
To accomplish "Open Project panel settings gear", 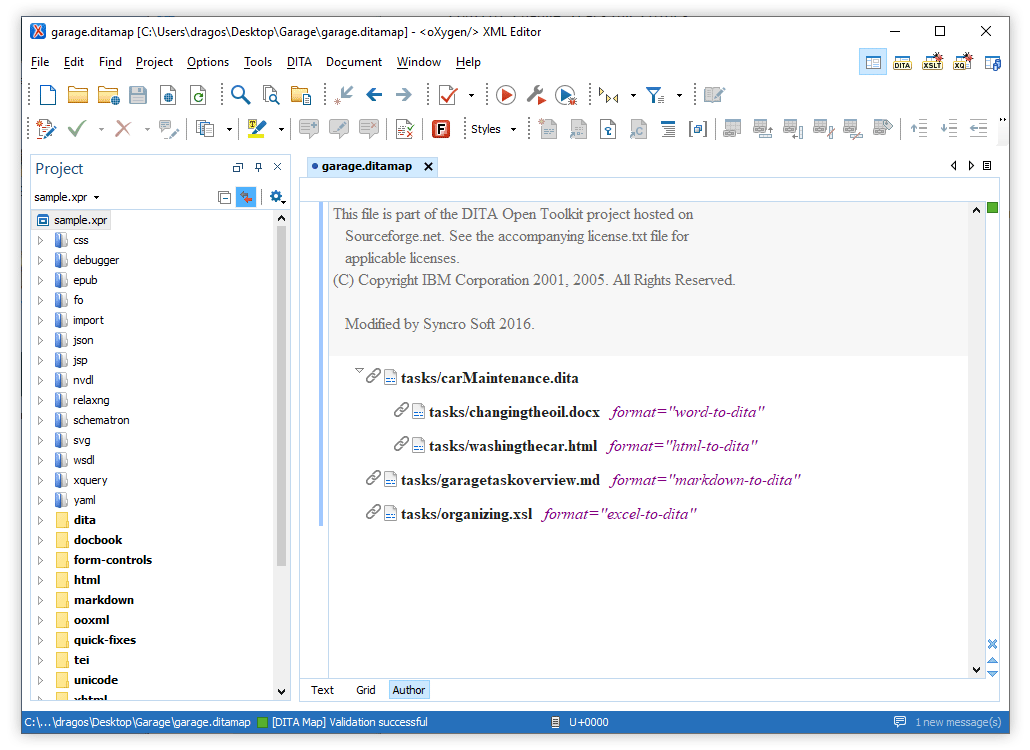I will coord(277,197).
